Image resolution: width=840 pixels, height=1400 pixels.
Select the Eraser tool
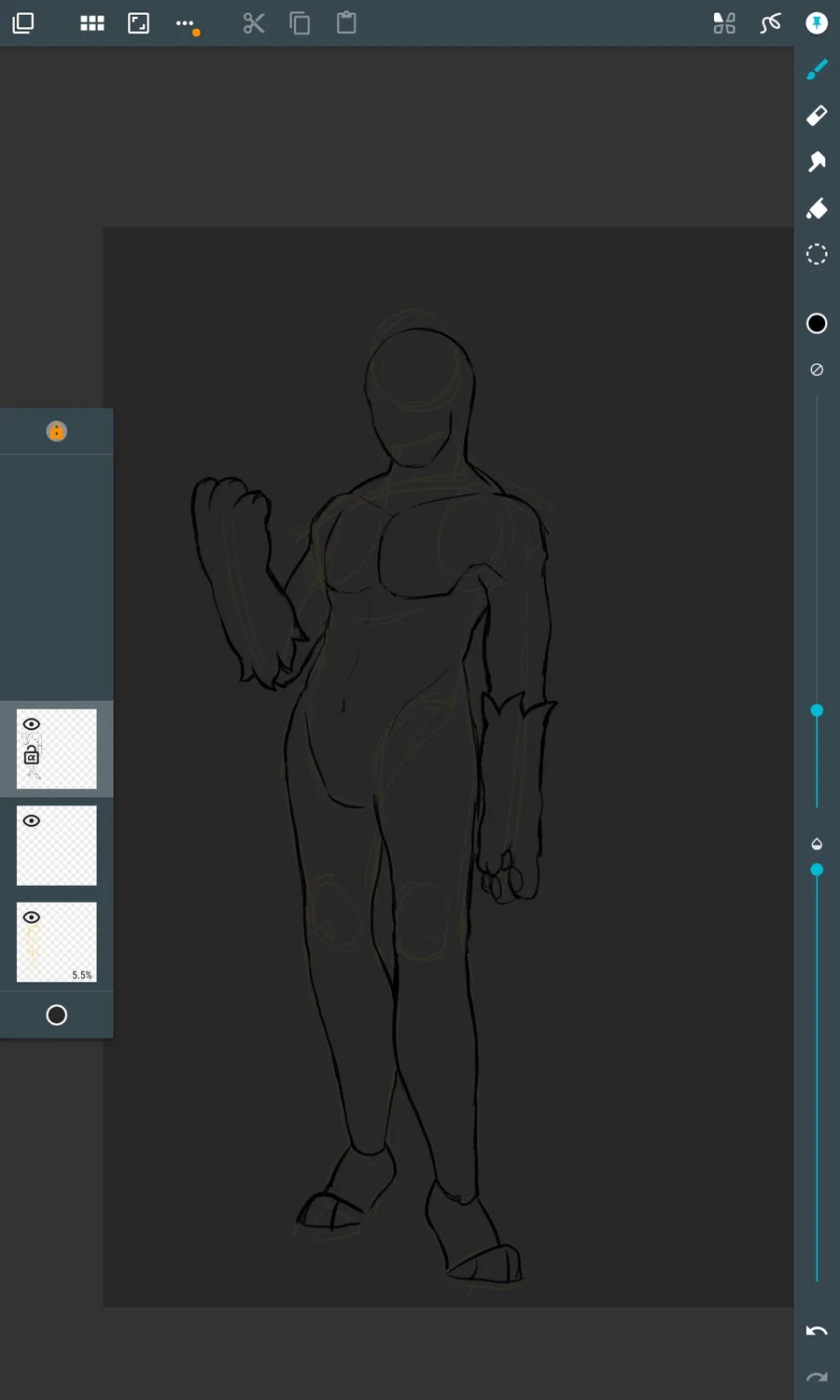[817, 115]
